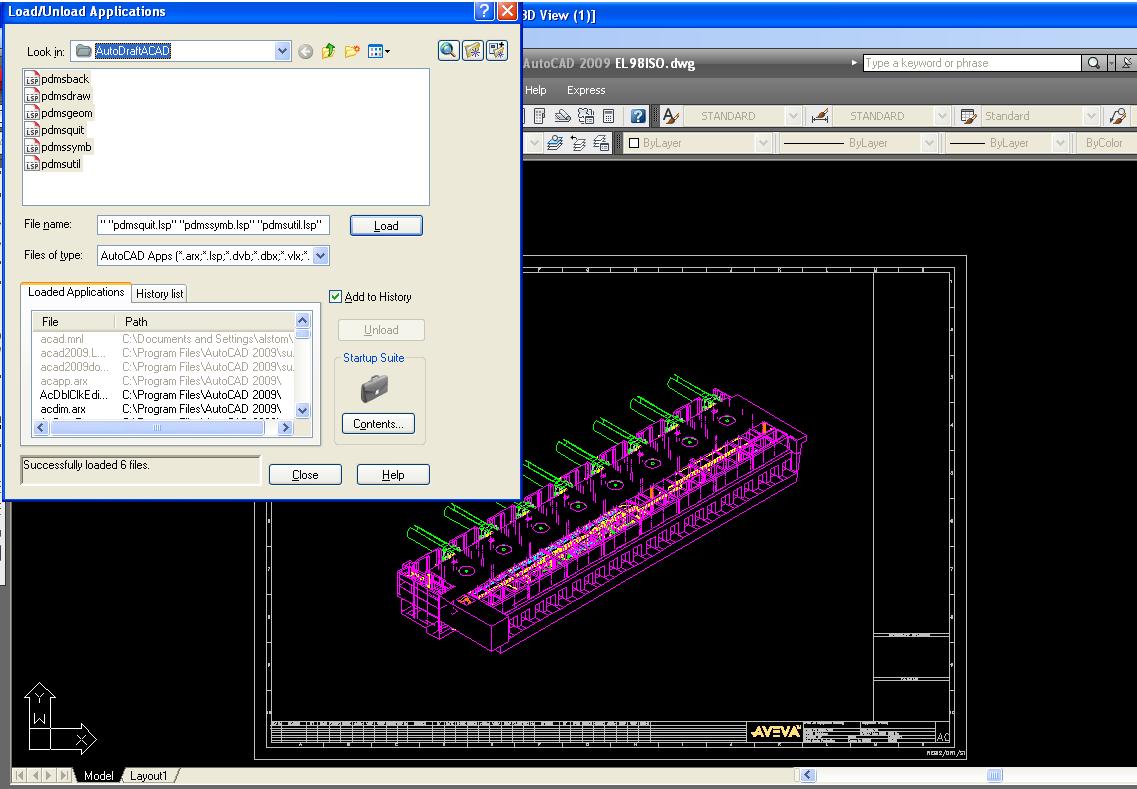Click the Find file magnifier icon

448,50
